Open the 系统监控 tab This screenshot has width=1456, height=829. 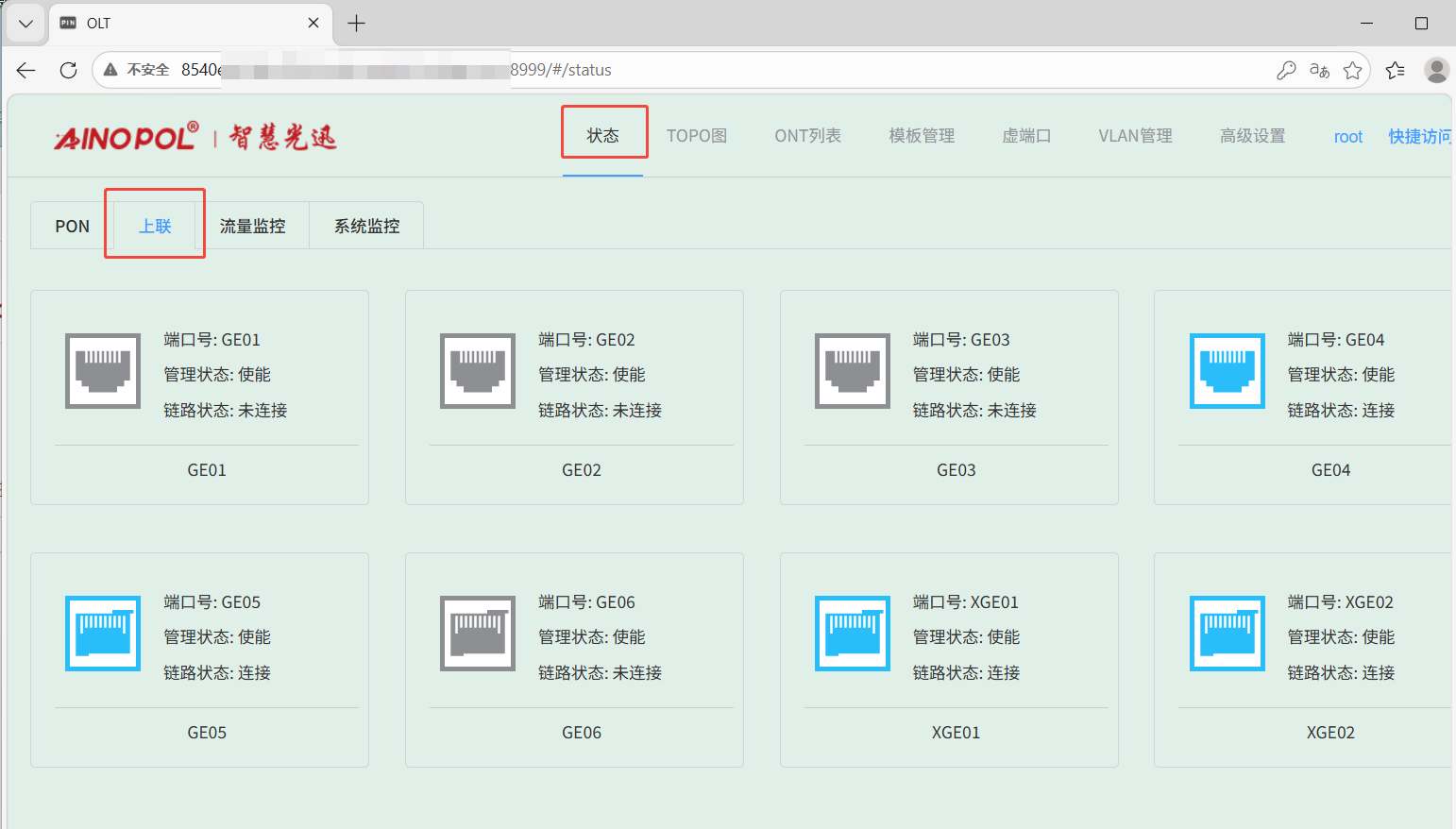point(366,227)
